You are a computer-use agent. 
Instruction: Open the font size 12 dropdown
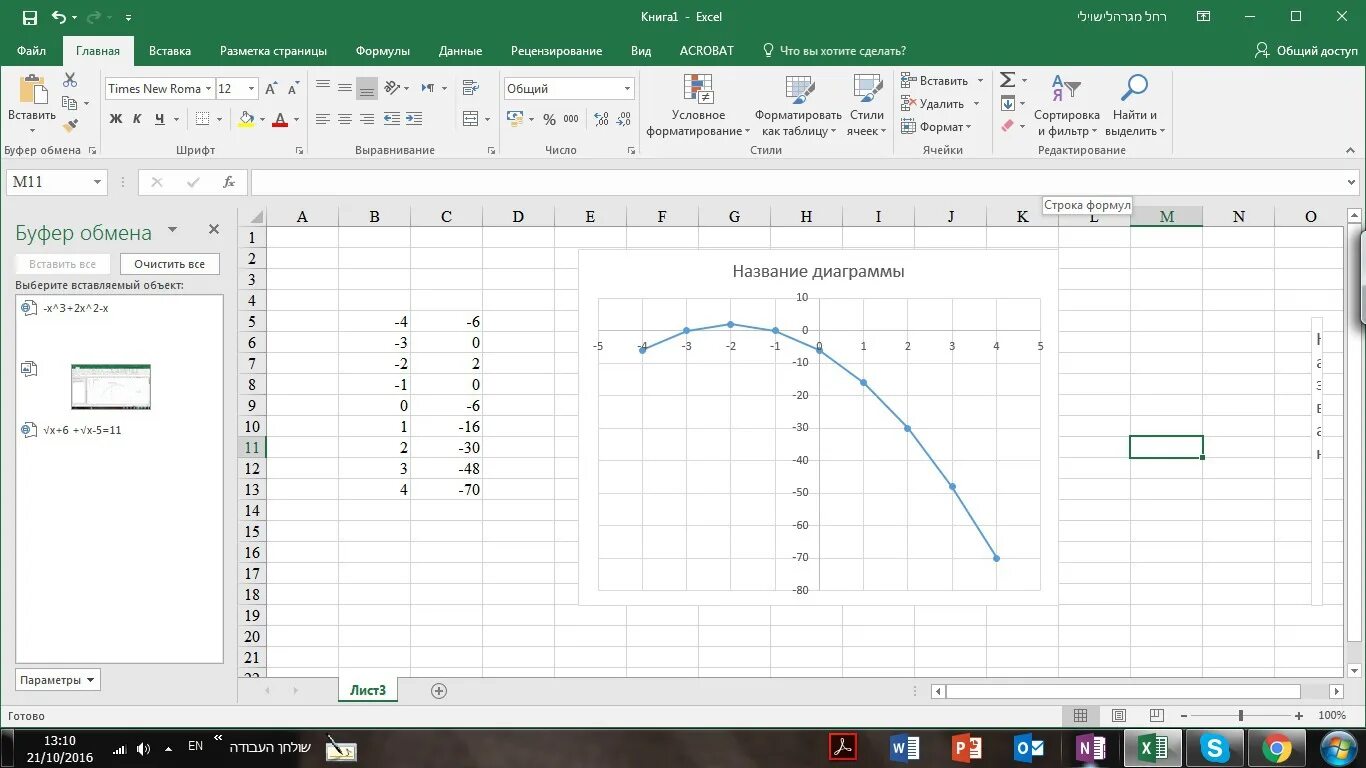251,89
